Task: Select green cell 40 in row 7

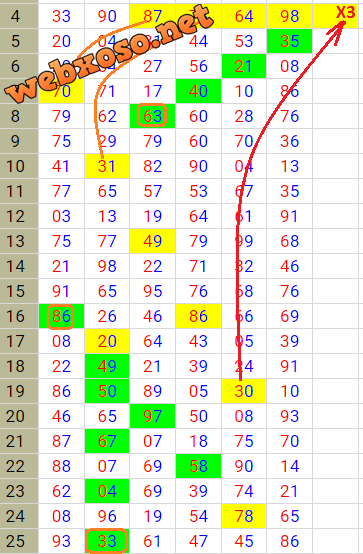Action: point(198,91)
